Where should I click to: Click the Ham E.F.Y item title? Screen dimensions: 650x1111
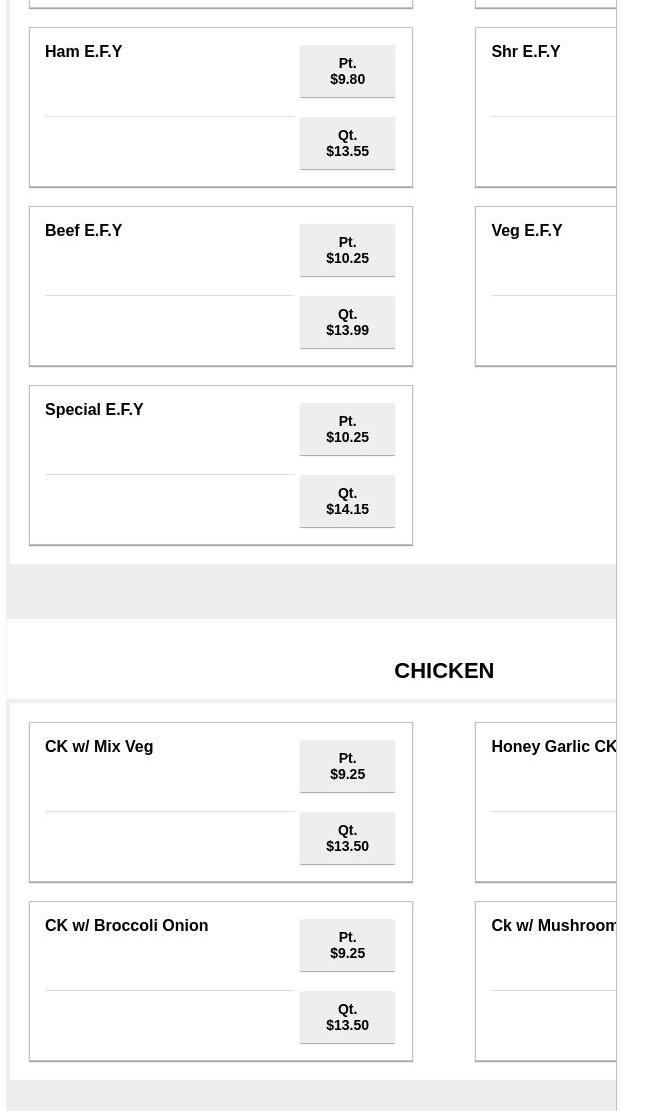(x=83, y=52)
